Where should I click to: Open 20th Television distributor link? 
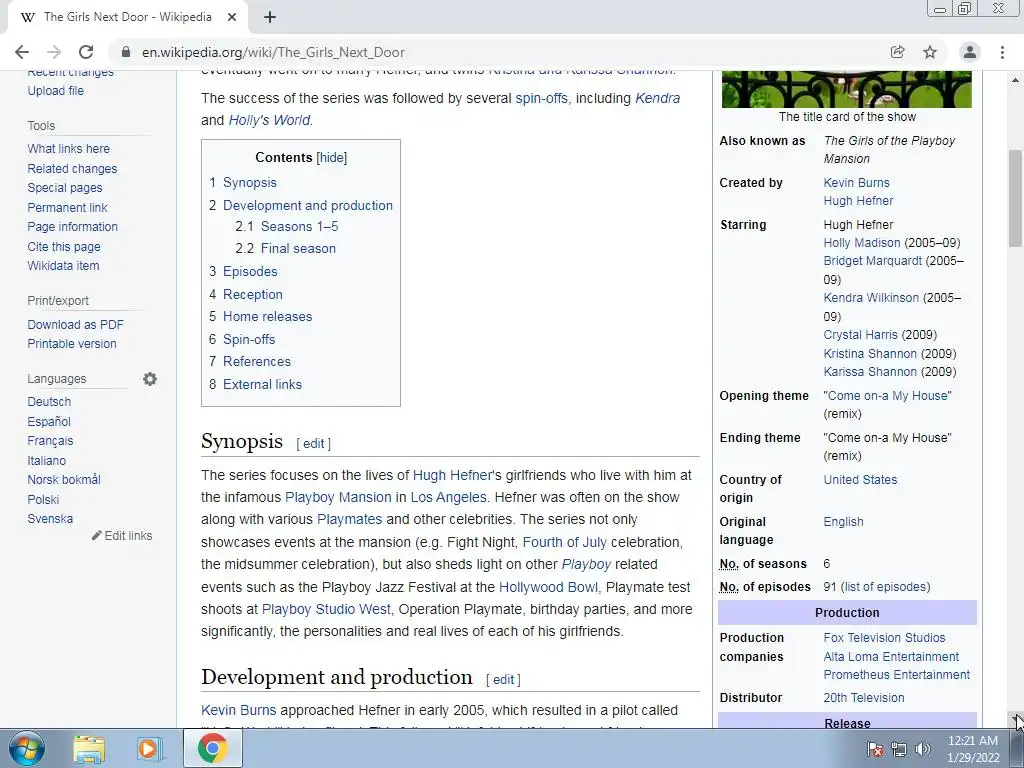point(863,698)
